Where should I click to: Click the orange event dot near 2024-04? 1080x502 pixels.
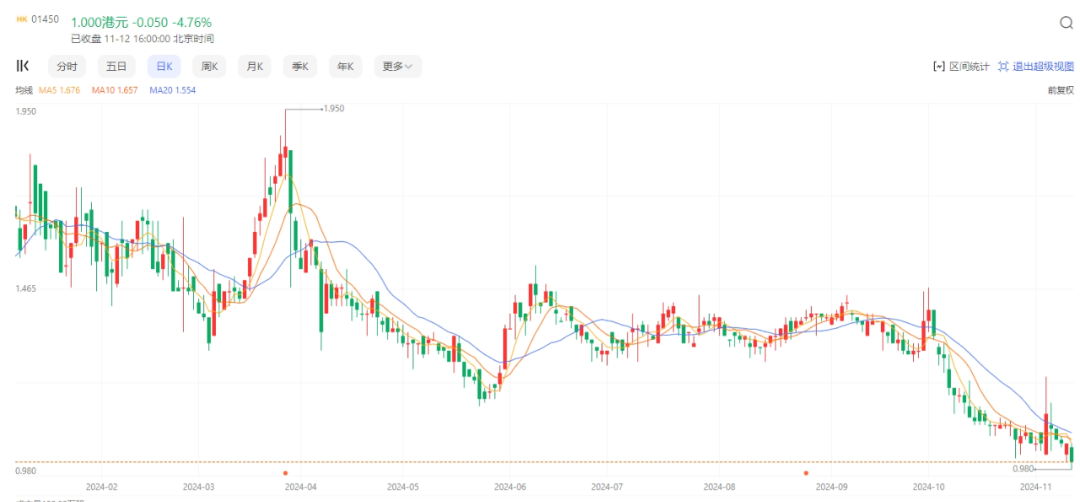[285, 472]
